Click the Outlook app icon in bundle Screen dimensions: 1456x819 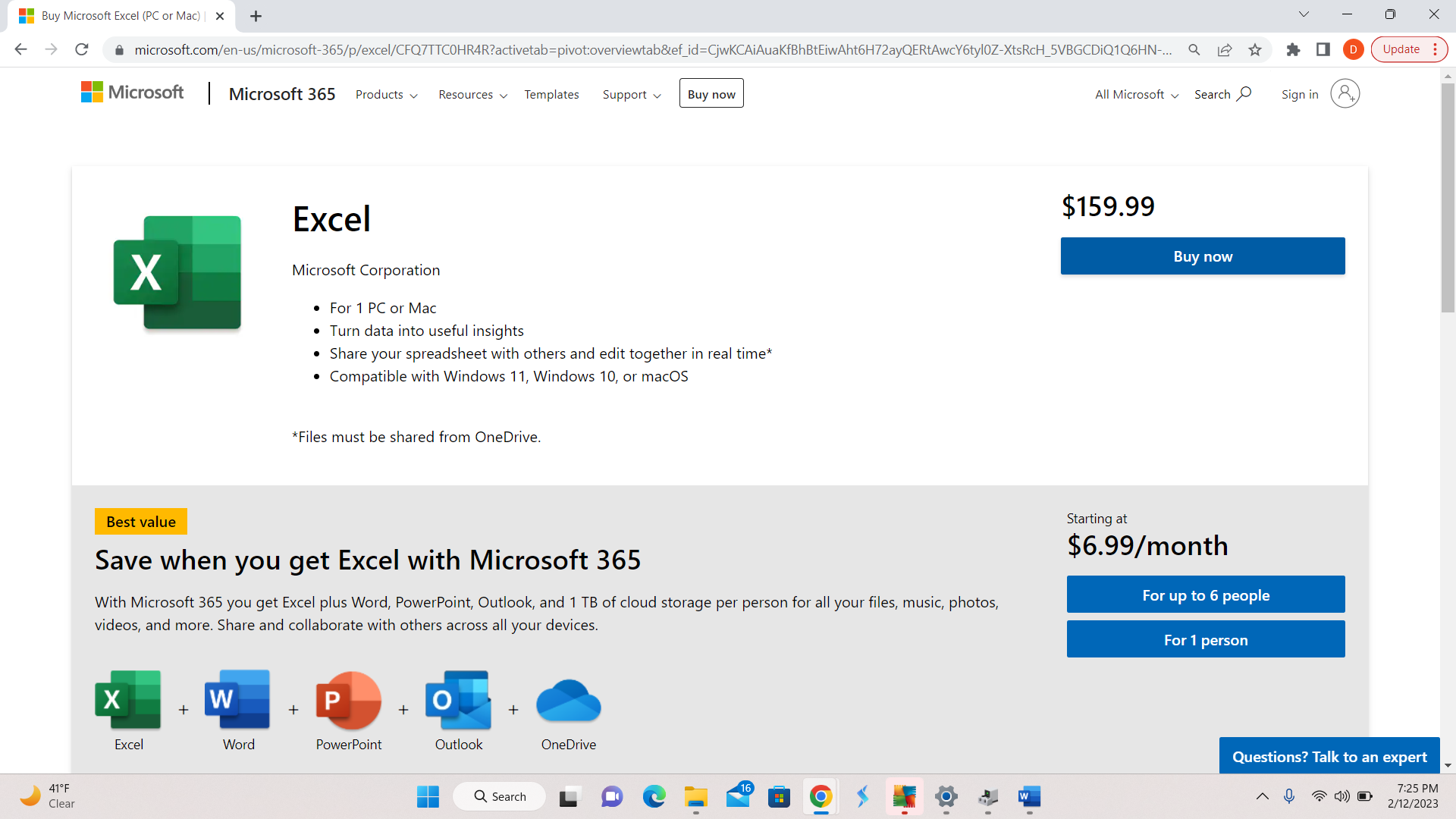[458, 699]
